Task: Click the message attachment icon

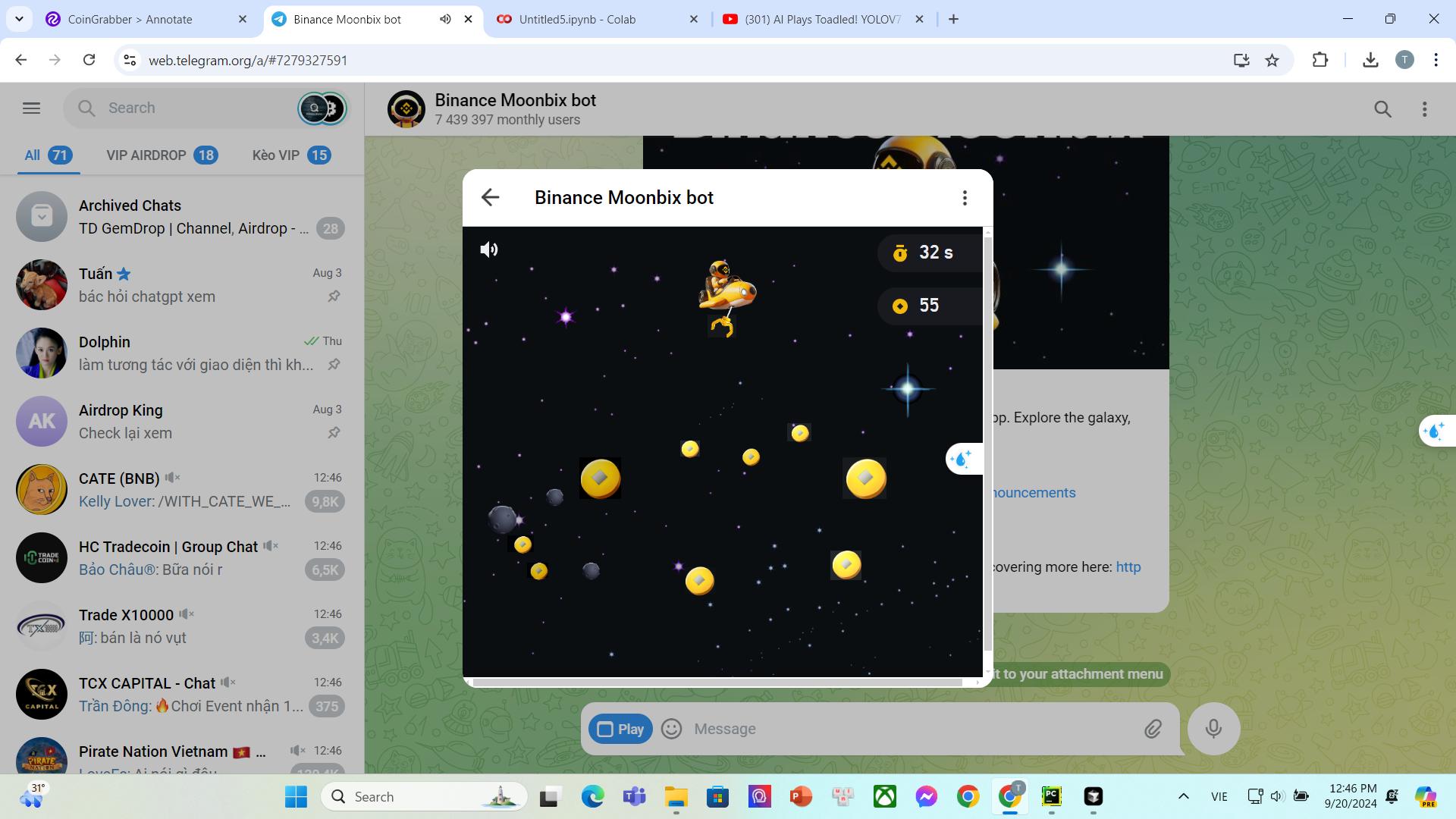Action: click(1153, 728)
